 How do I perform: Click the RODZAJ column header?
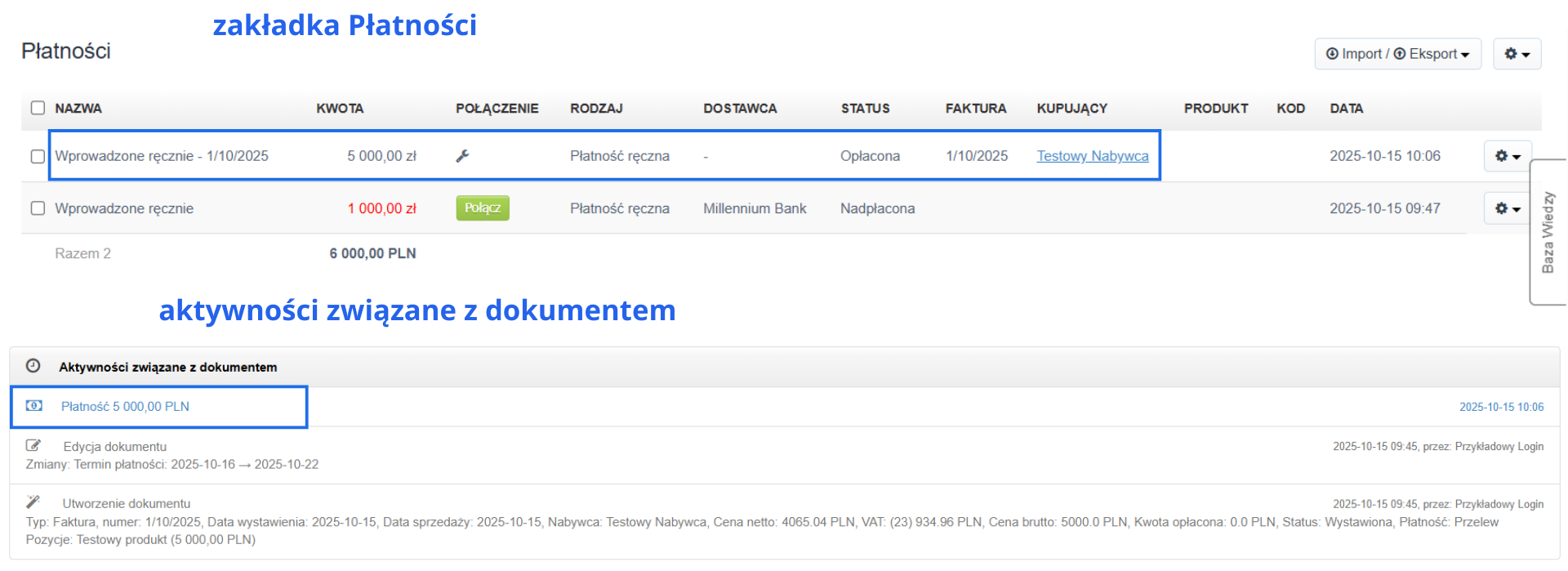click(596, 109)
